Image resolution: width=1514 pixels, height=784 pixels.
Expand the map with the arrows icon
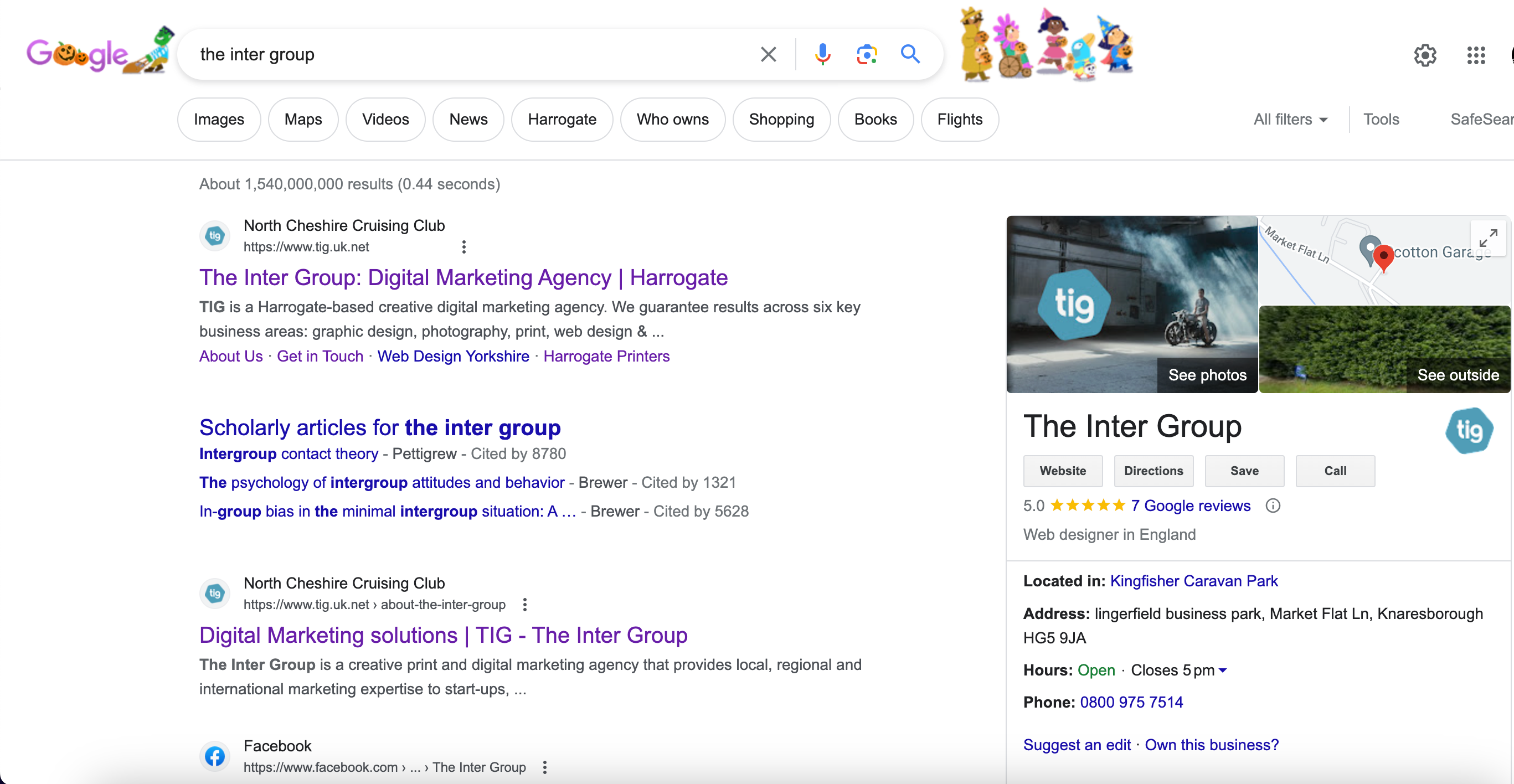click(x=1488, y=238)
